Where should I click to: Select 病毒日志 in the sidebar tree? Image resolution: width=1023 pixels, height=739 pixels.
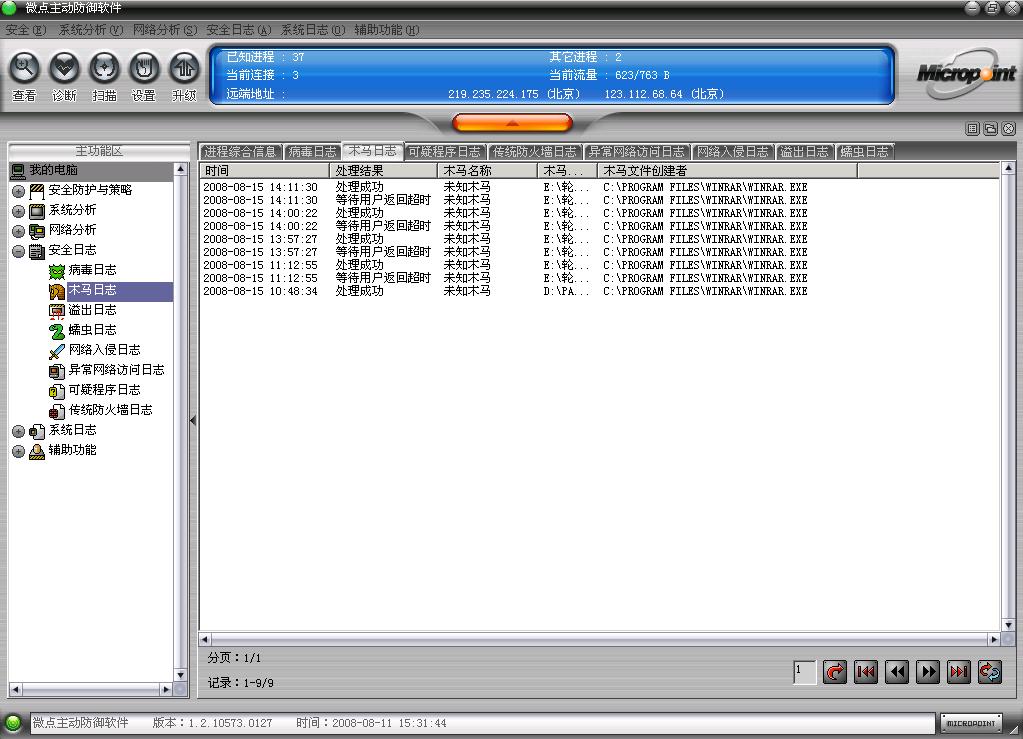tap(92, 270)
